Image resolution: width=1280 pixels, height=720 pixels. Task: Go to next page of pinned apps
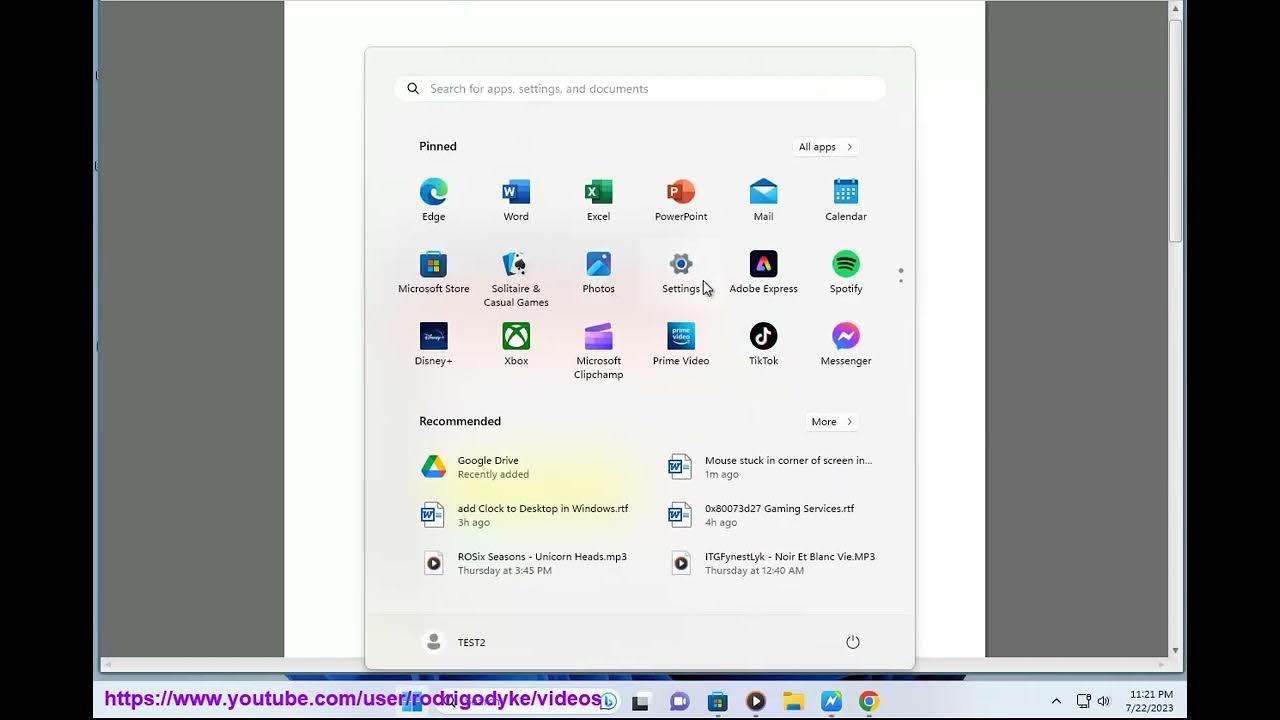(x=901, y=281)
